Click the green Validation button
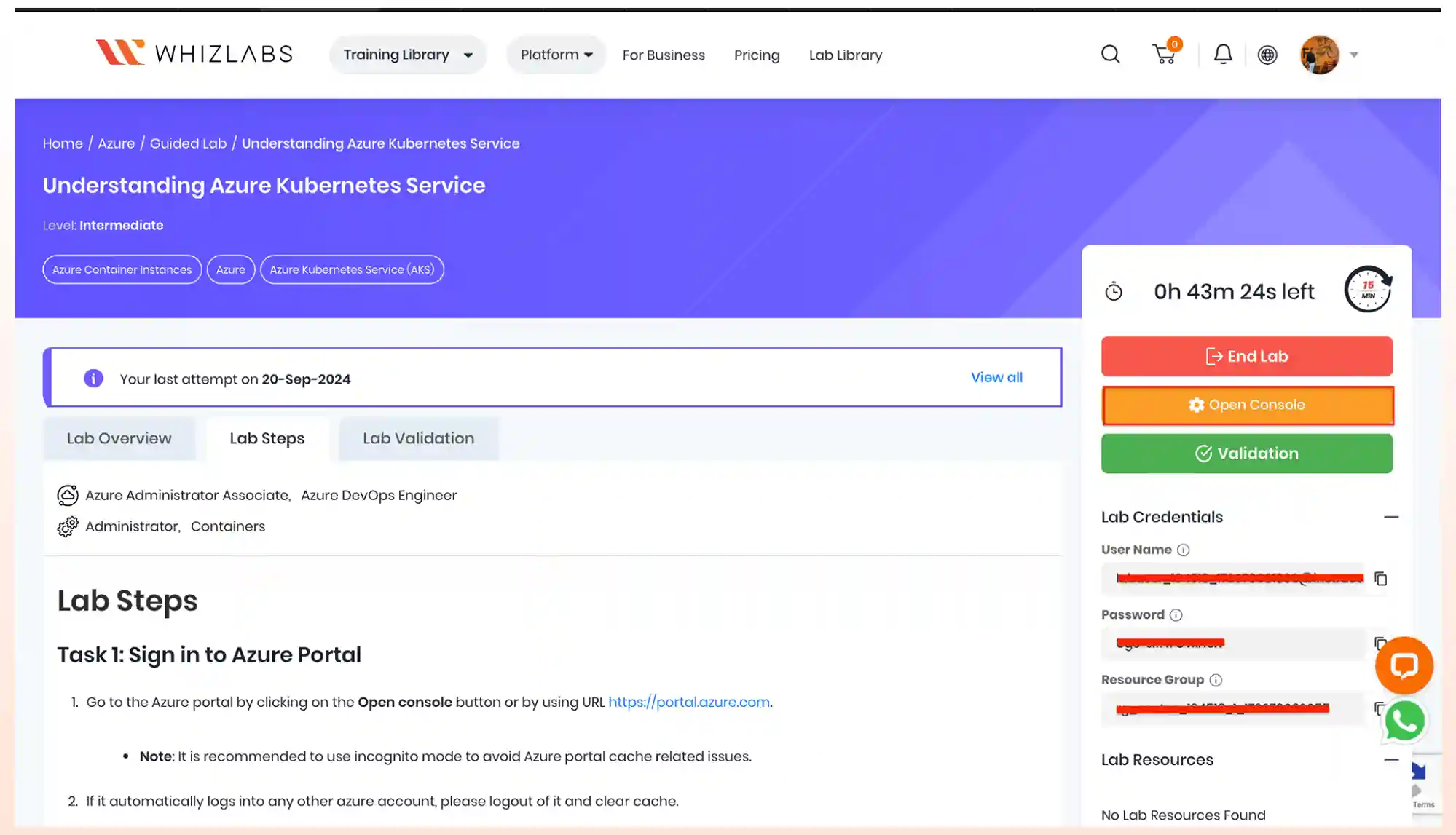This screenshot has height=835, width=1456. tap(1247, 454)
